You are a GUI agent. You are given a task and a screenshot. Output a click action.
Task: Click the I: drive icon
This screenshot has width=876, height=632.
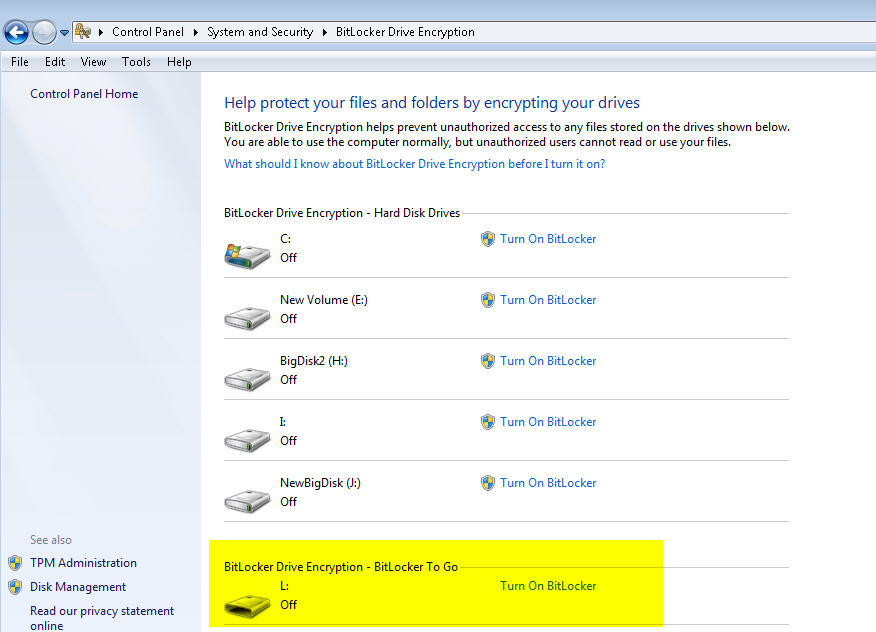click(x=246, y=439)
